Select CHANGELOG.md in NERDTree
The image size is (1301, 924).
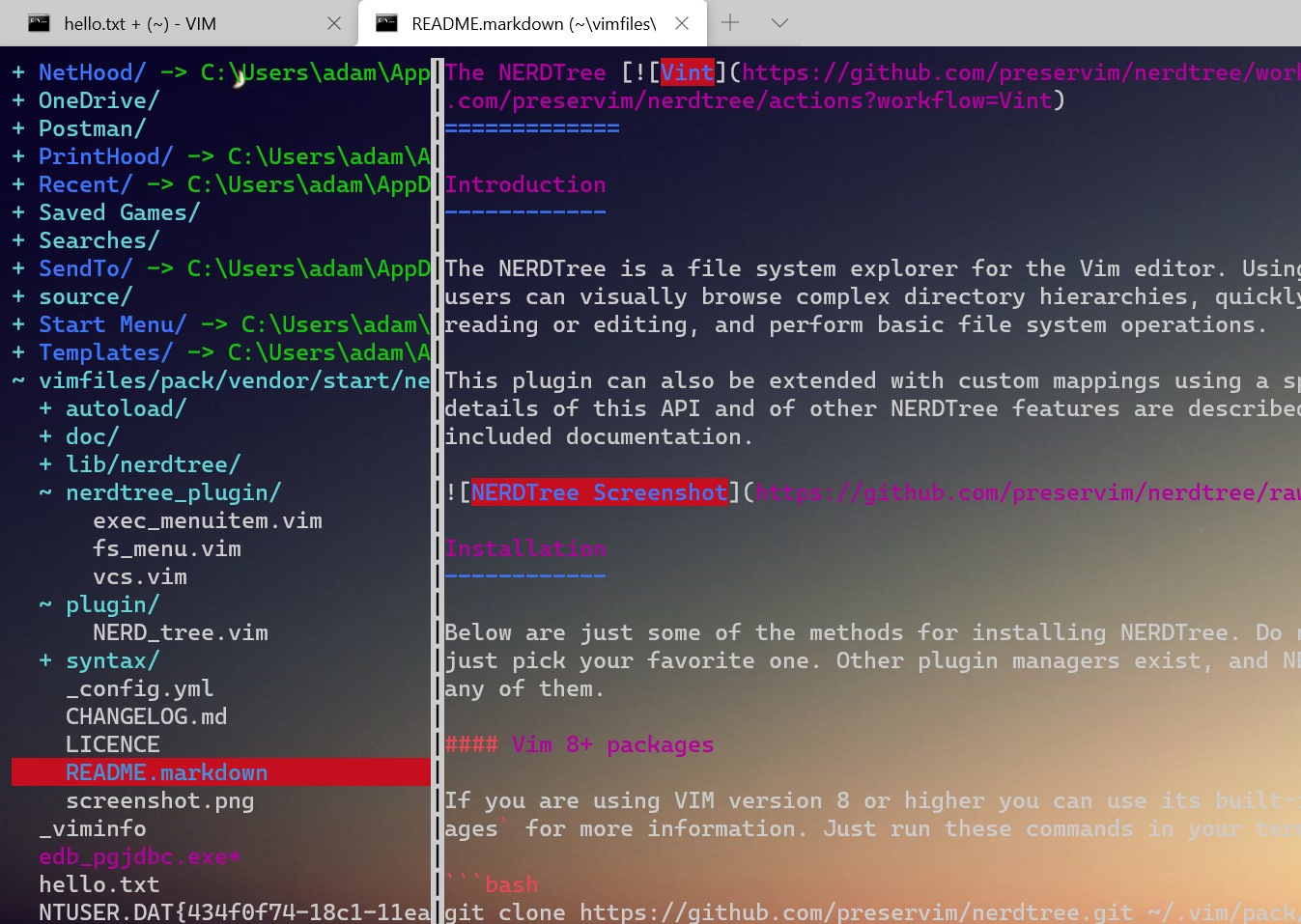pos(146,716)
